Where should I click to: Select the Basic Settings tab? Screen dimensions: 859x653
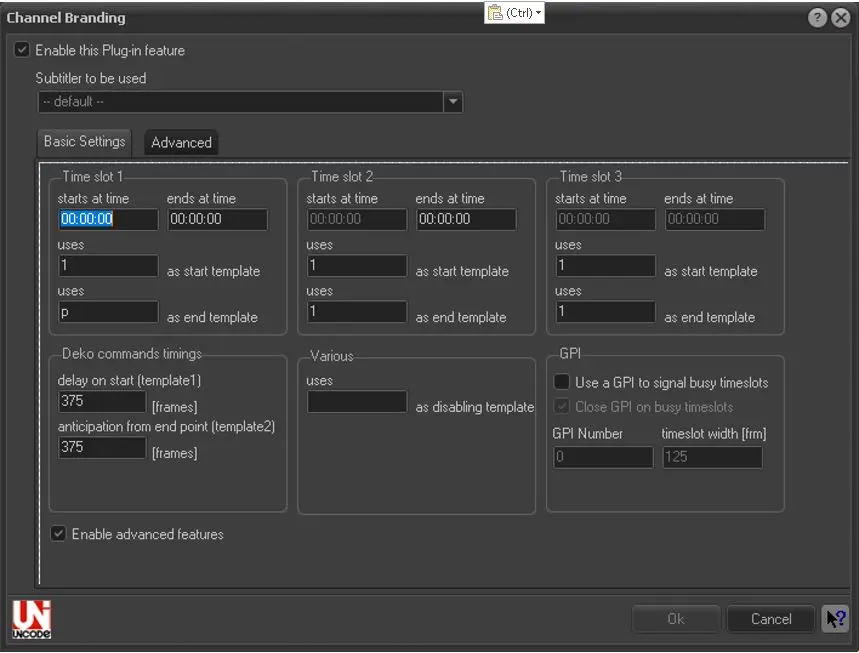coord(85,141)
